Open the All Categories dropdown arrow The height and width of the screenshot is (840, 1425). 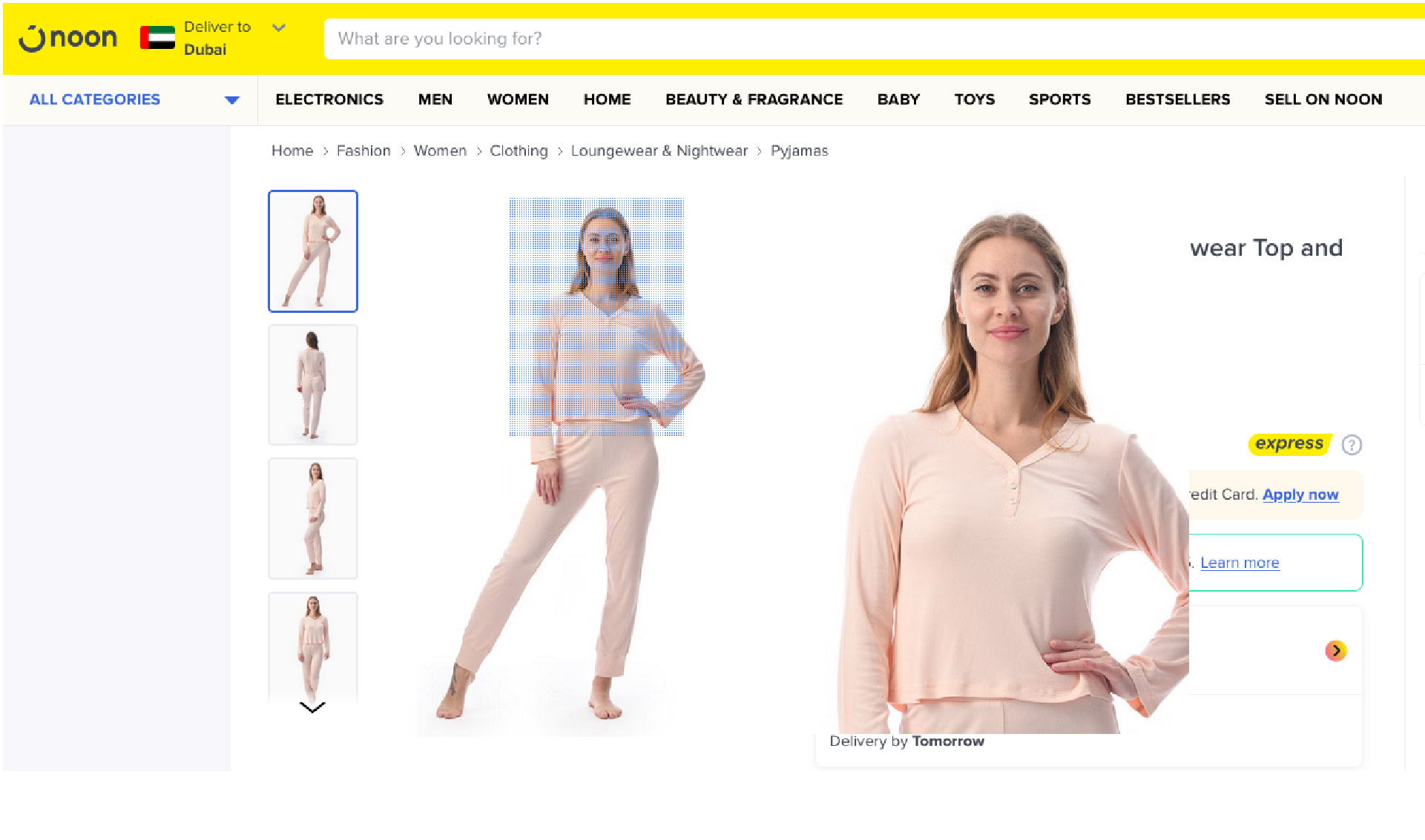click(232, 100)
